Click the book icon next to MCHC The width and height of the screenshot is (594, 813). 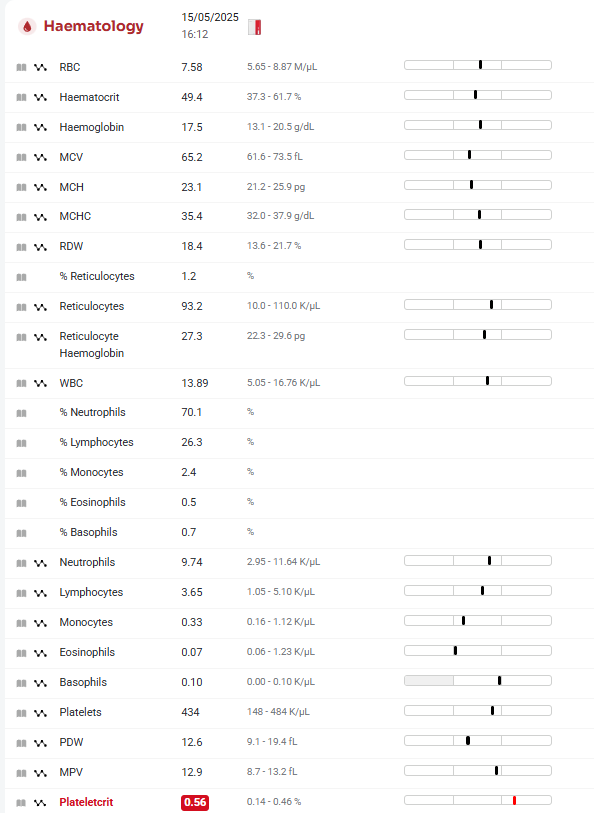point(21,217)
